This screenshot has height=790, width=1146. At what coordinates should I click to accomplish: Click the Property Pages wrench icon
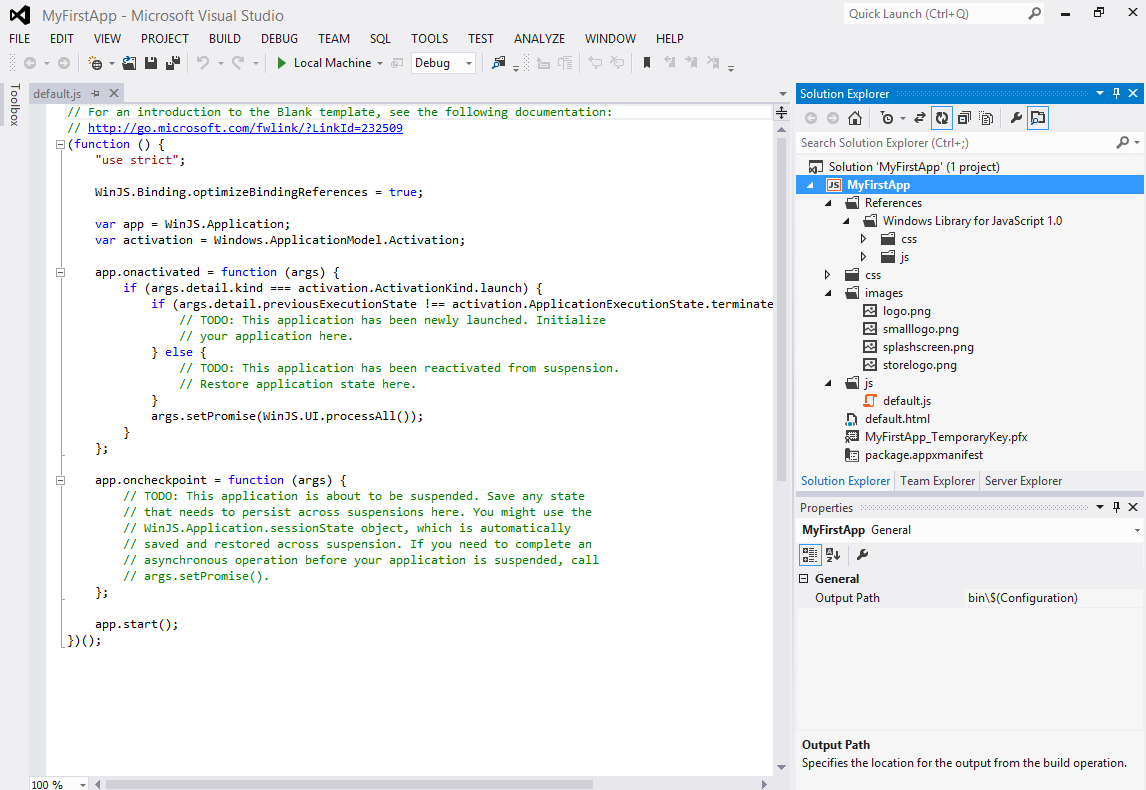pyautogui.click(x=862, y=555)
